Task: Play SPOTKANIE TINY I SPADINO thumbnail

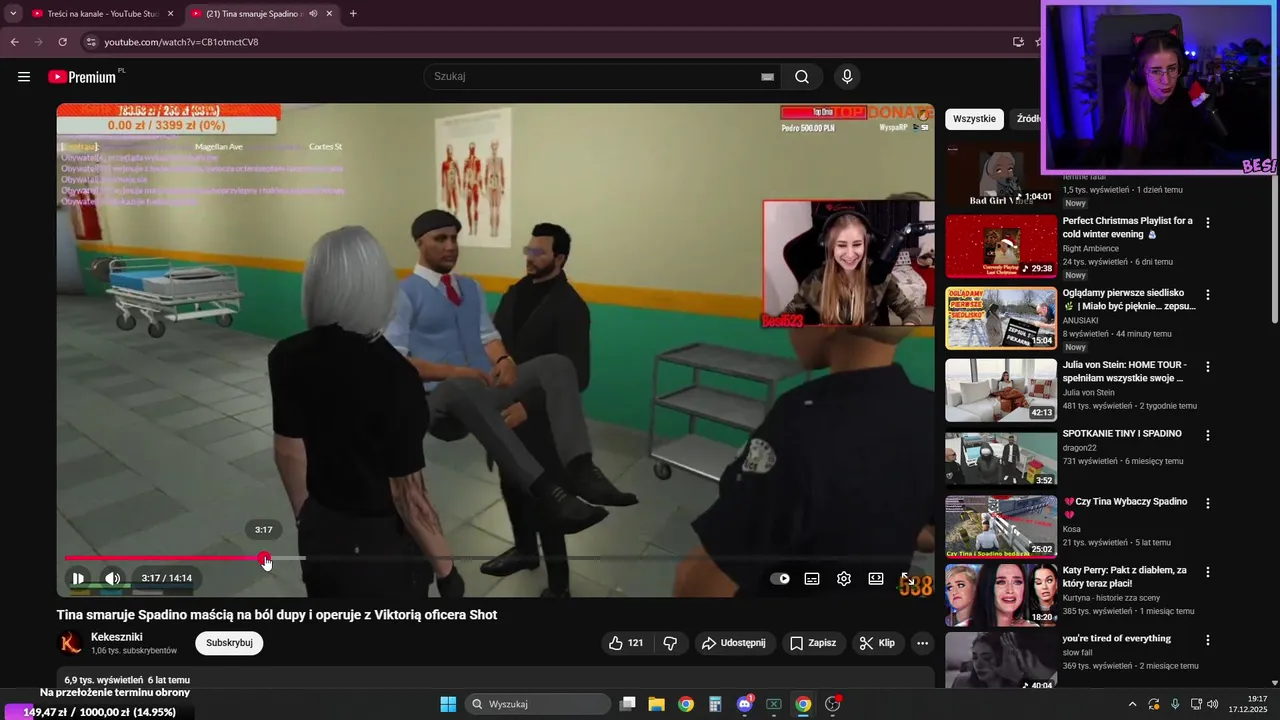Action: (x=1001, y=458)
